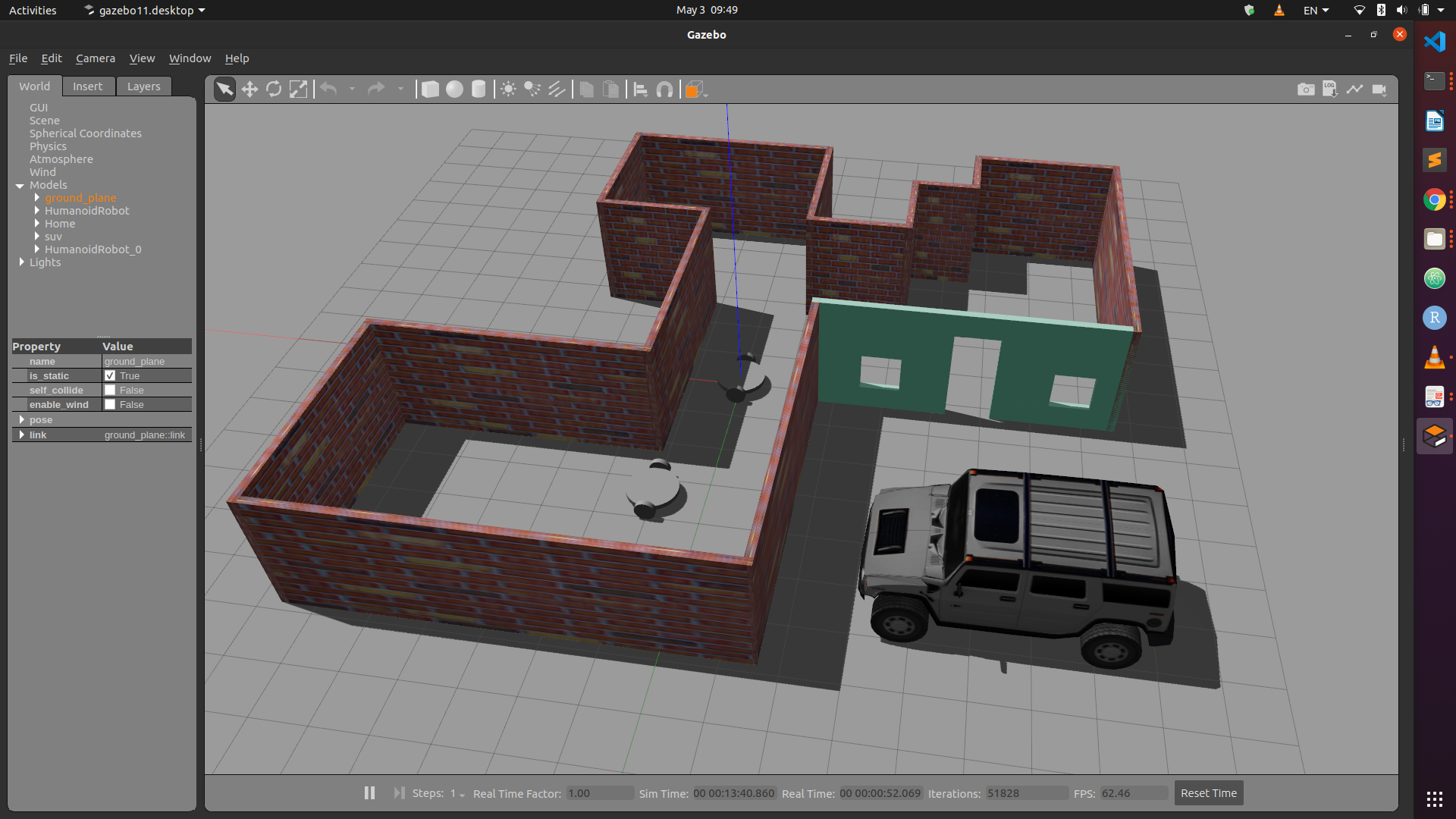Enable the enable_wind checkbox

[x=110, y=405]
